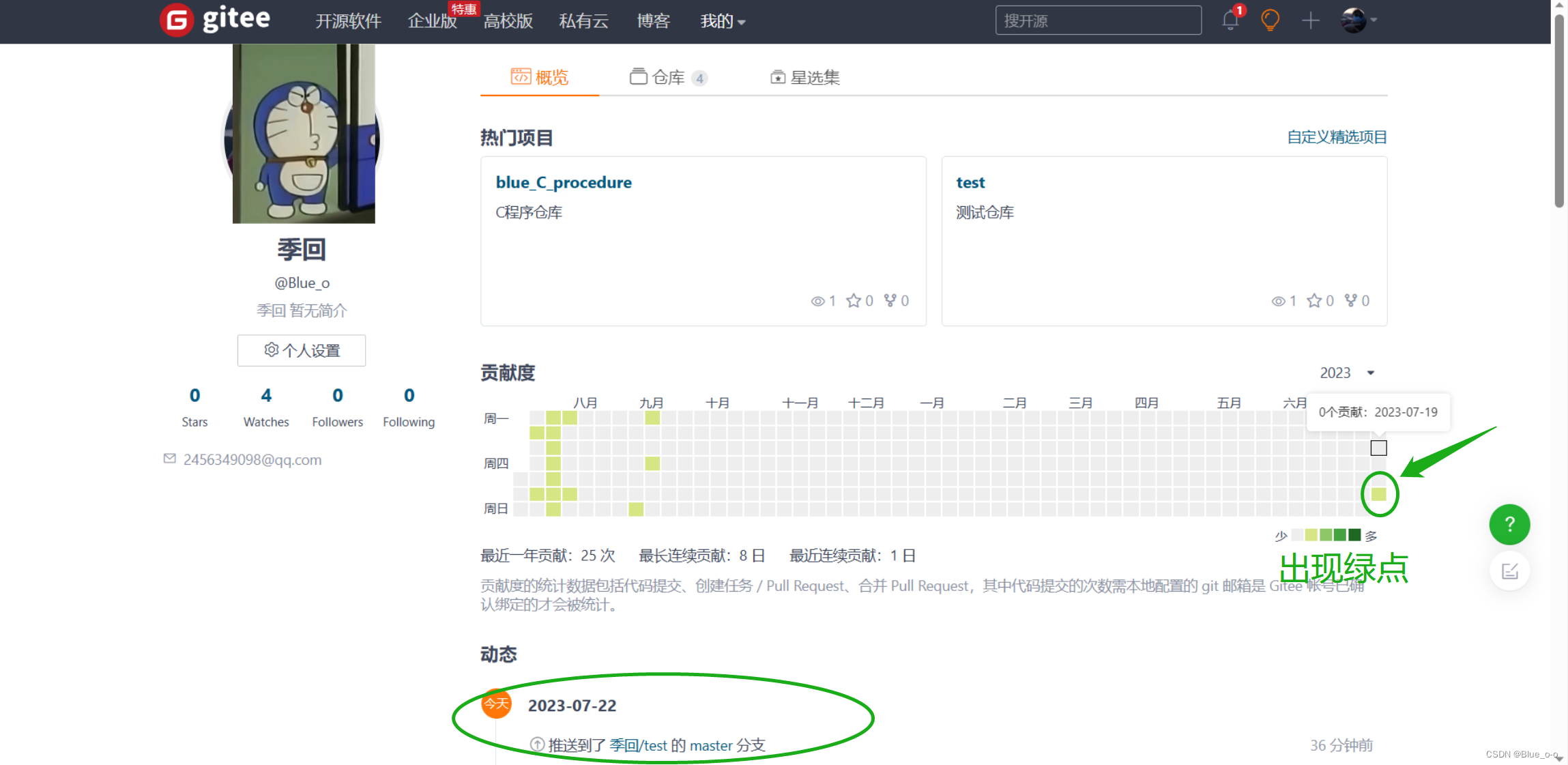Screen dimensions: 1568x765
Task: Open the green help question button
Action: point(1509,524)
